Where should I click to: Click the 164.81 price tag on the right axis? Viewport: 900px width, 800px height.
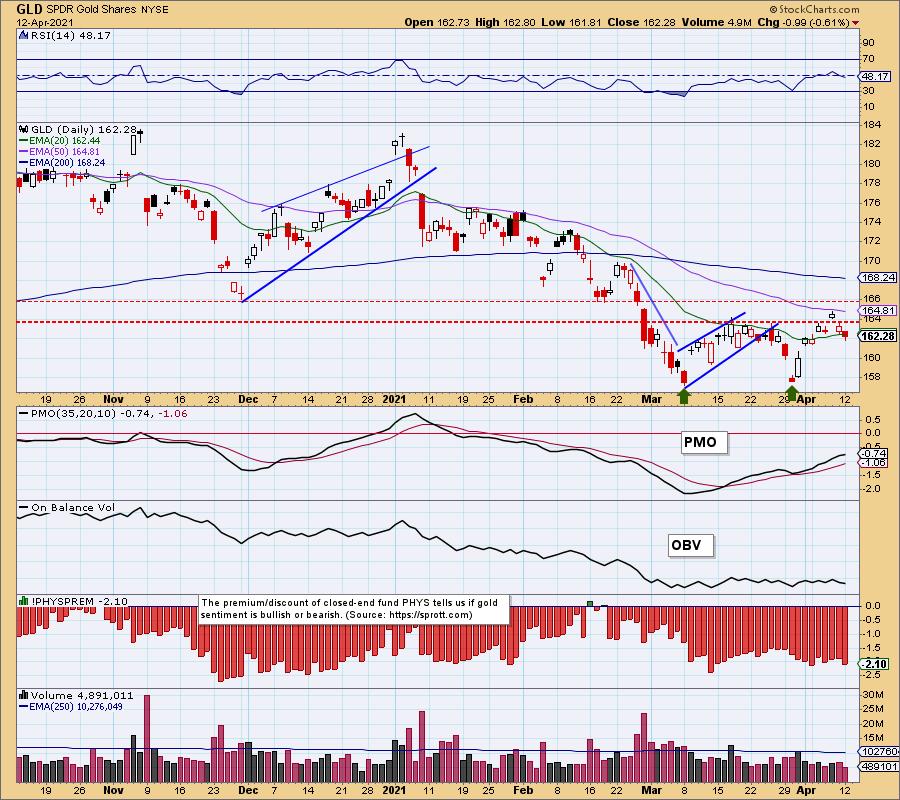(x=877, y=310)
